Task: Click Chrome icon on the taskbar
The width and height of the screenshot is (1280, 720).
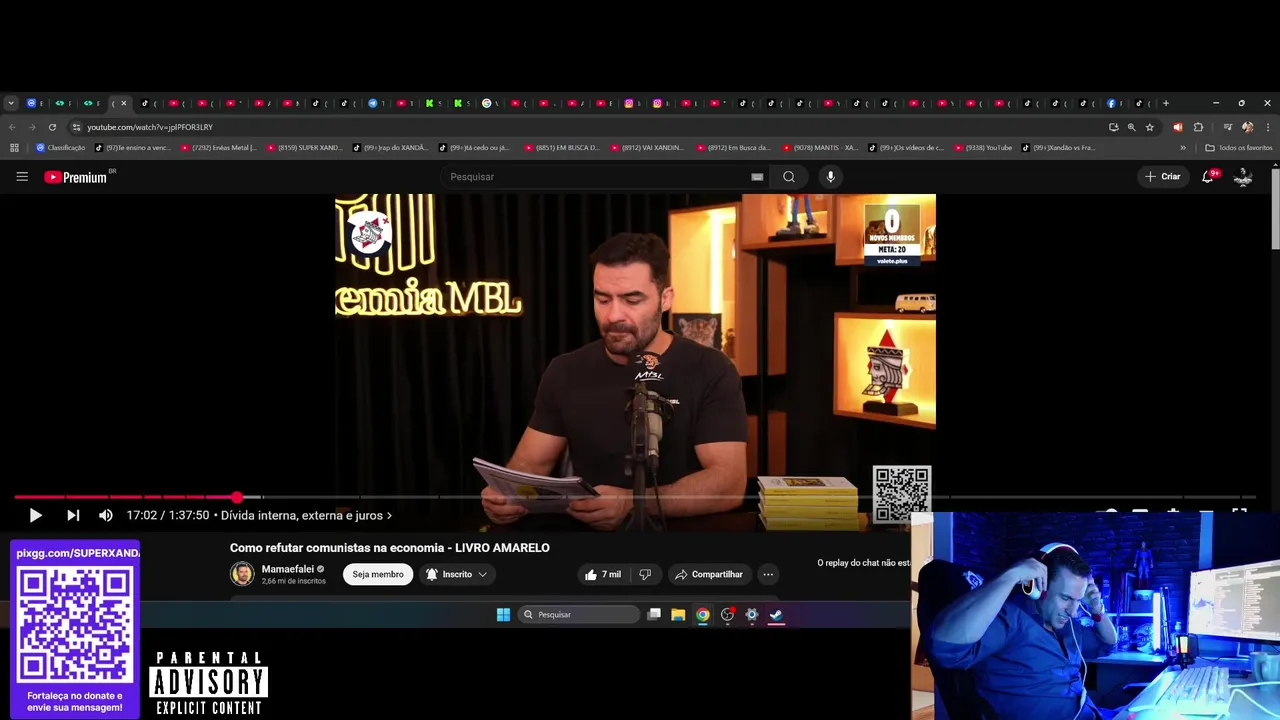Action: click(x=703, y=615)
